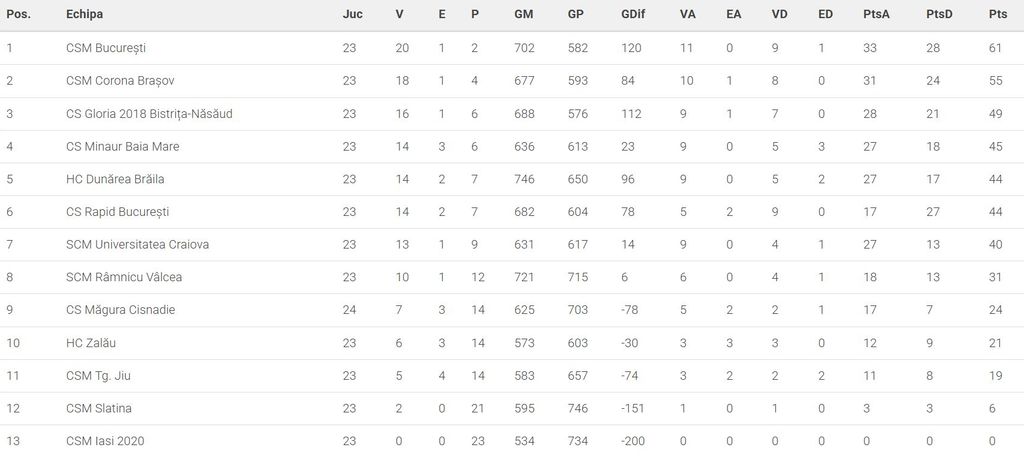Click the PtsA column header

point(876,15)
